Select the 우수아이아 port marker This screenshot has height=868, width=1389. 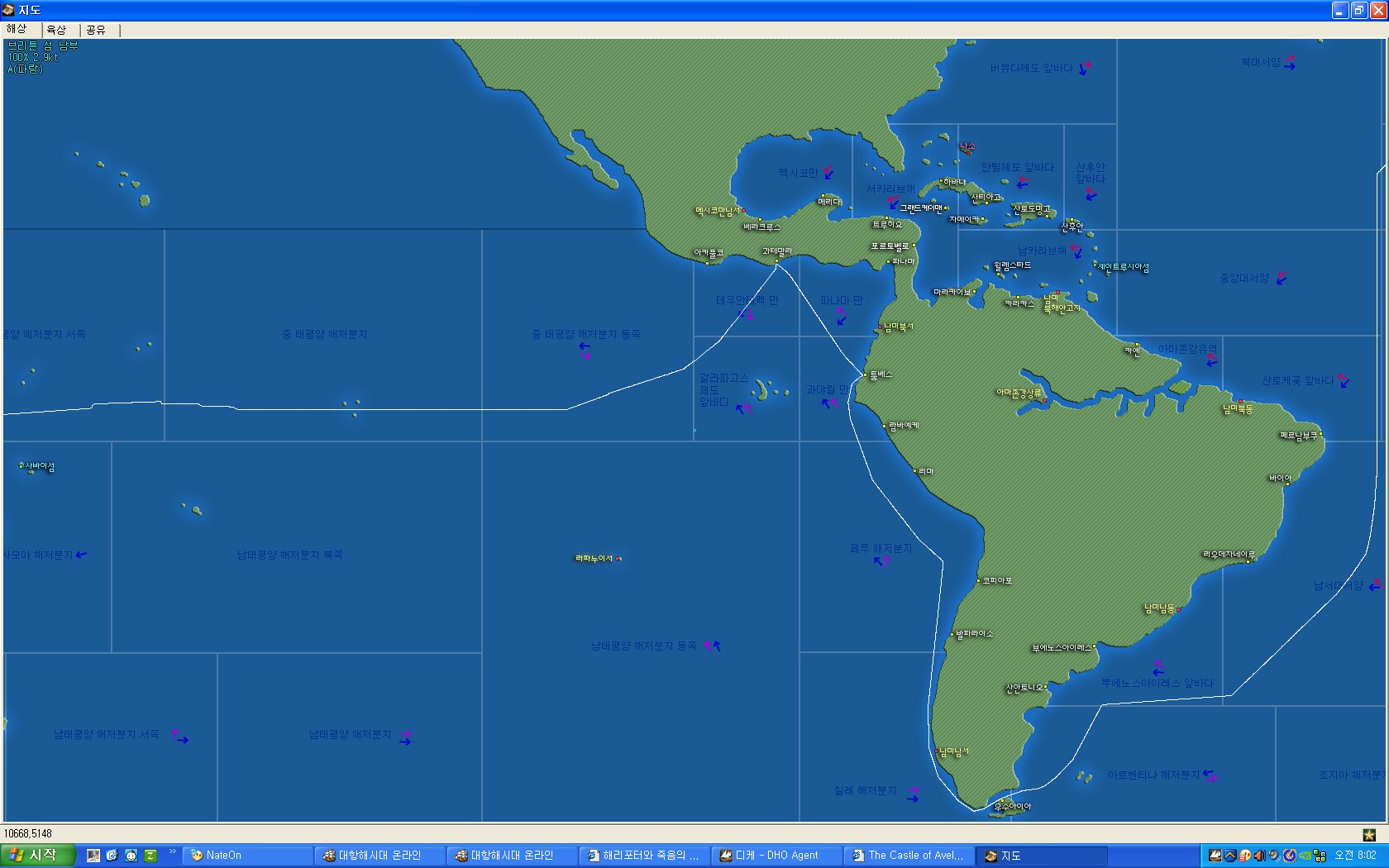click(1000, 801)
